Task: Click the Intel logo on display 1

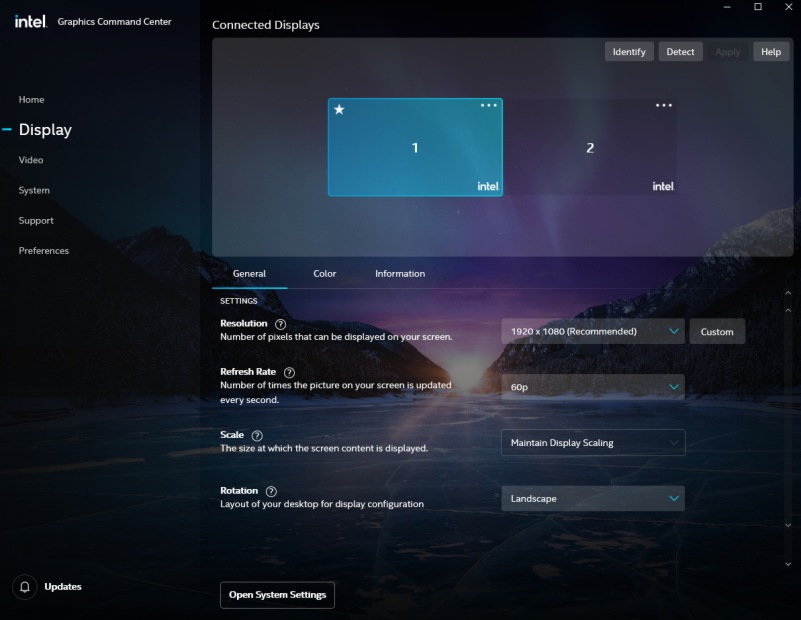Action: click(488, 186)
